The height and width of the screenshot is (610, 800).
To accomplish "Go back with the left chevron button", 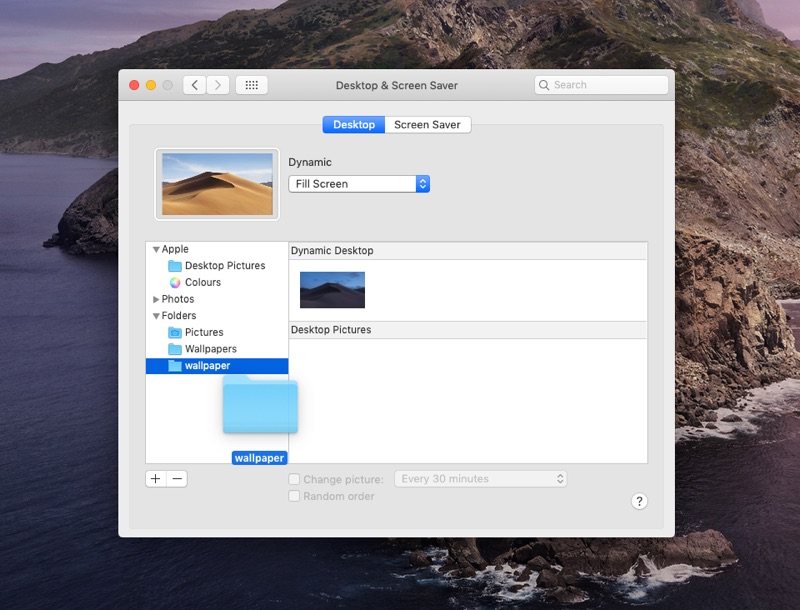I will pos(194,85).
